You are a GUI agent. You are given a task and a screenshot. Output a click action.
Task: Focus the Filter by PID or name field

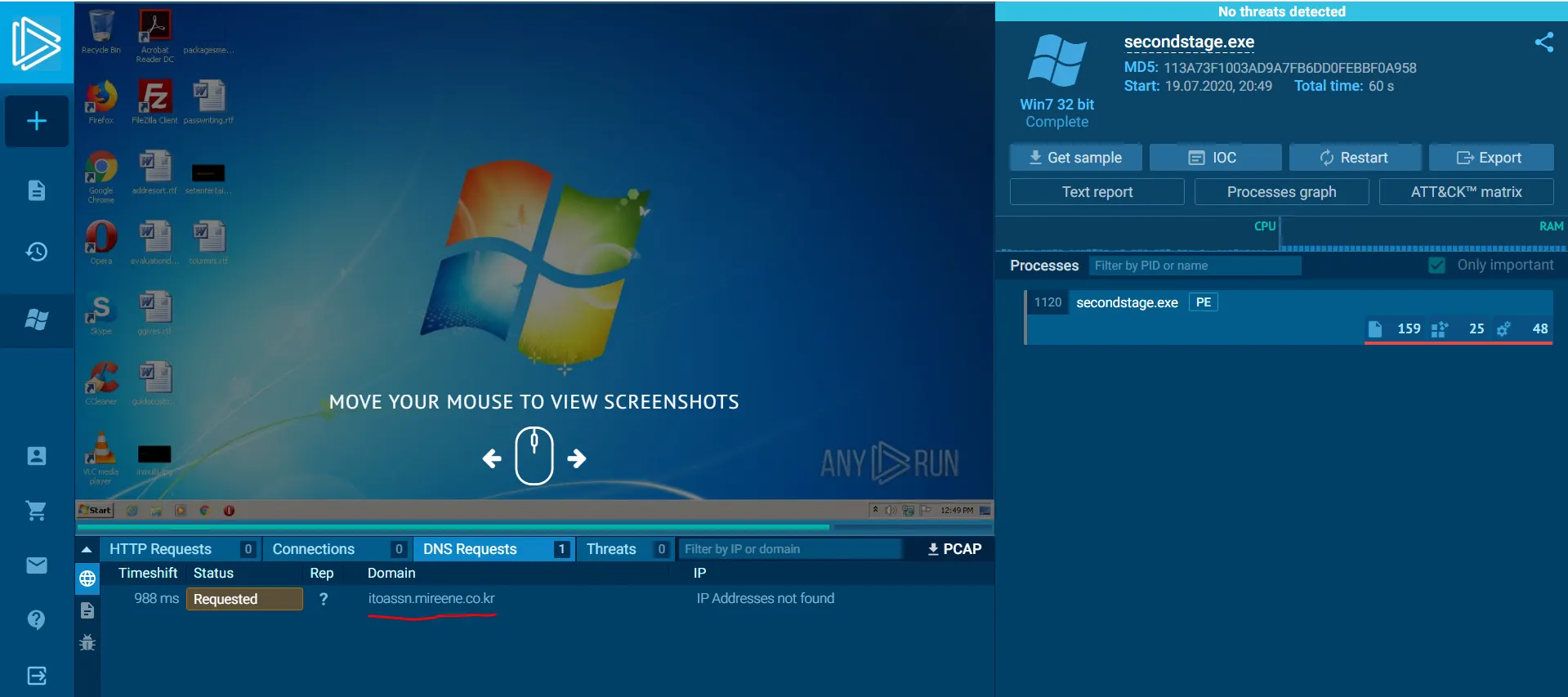coord(1195,266)
